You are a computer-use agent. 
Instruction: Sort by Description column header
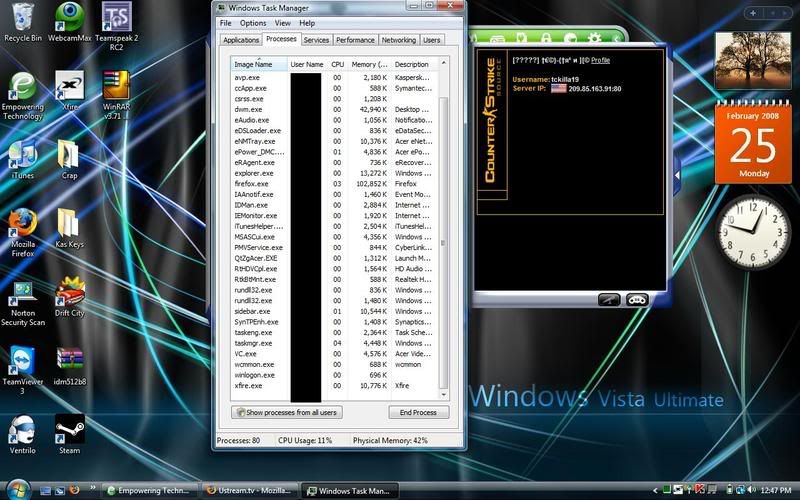tap(414, 64)
